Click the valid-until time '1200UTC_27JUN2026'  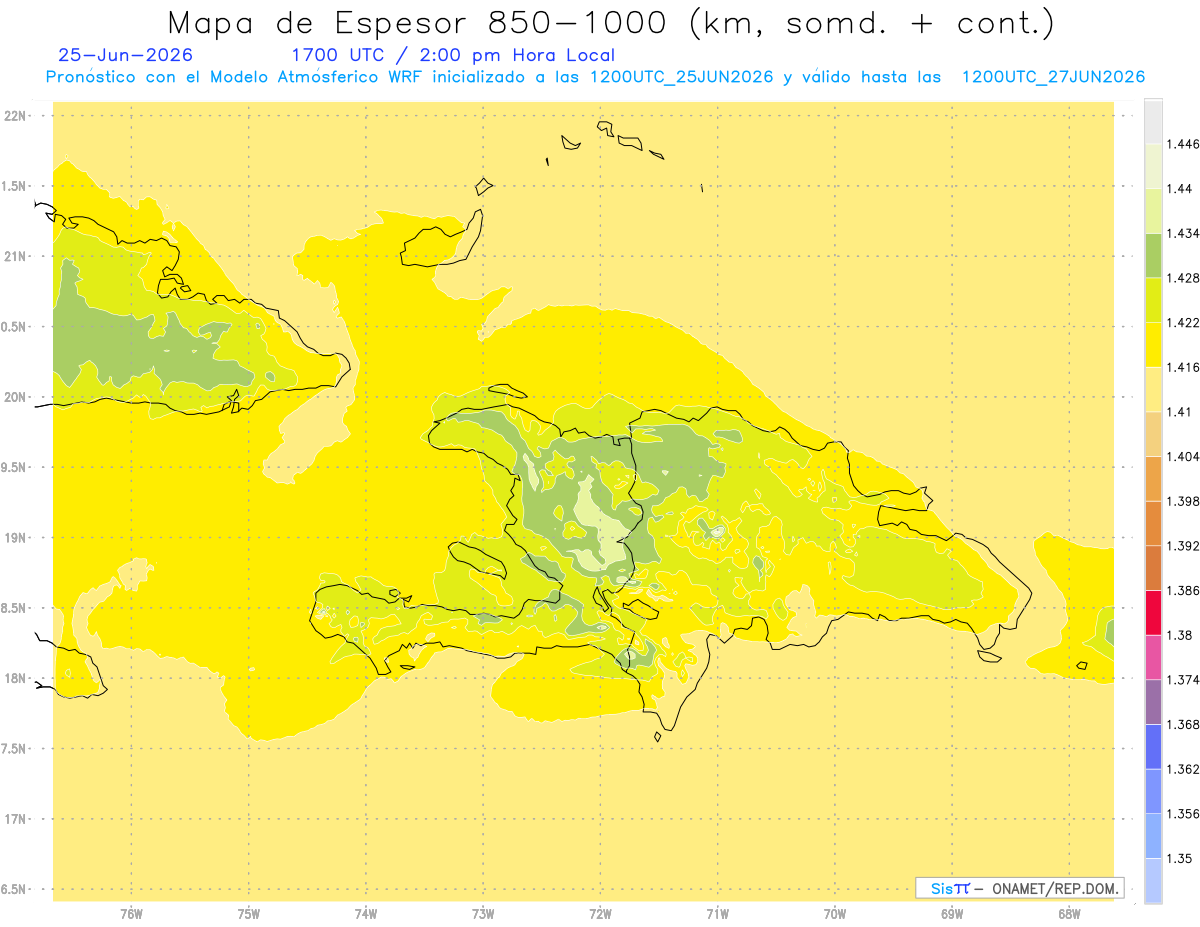click(x=1053, y=77)
